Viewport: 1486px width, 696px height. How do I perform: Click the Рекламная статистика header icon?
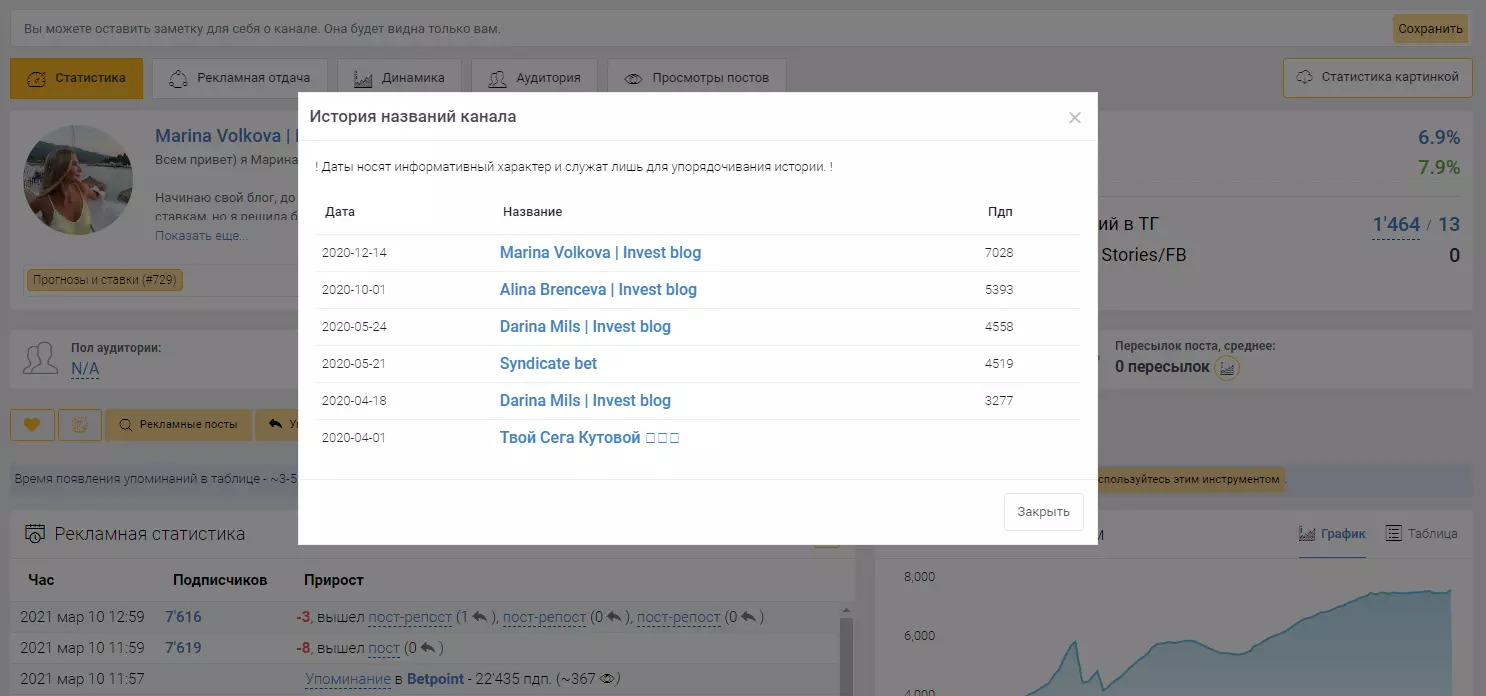click(35, 534)
